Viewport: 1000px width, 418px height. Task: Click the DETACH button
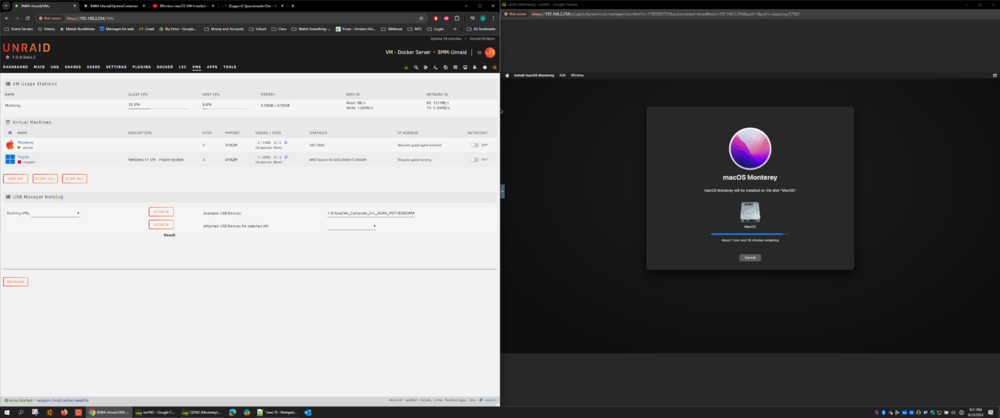[x=161, y=225]
